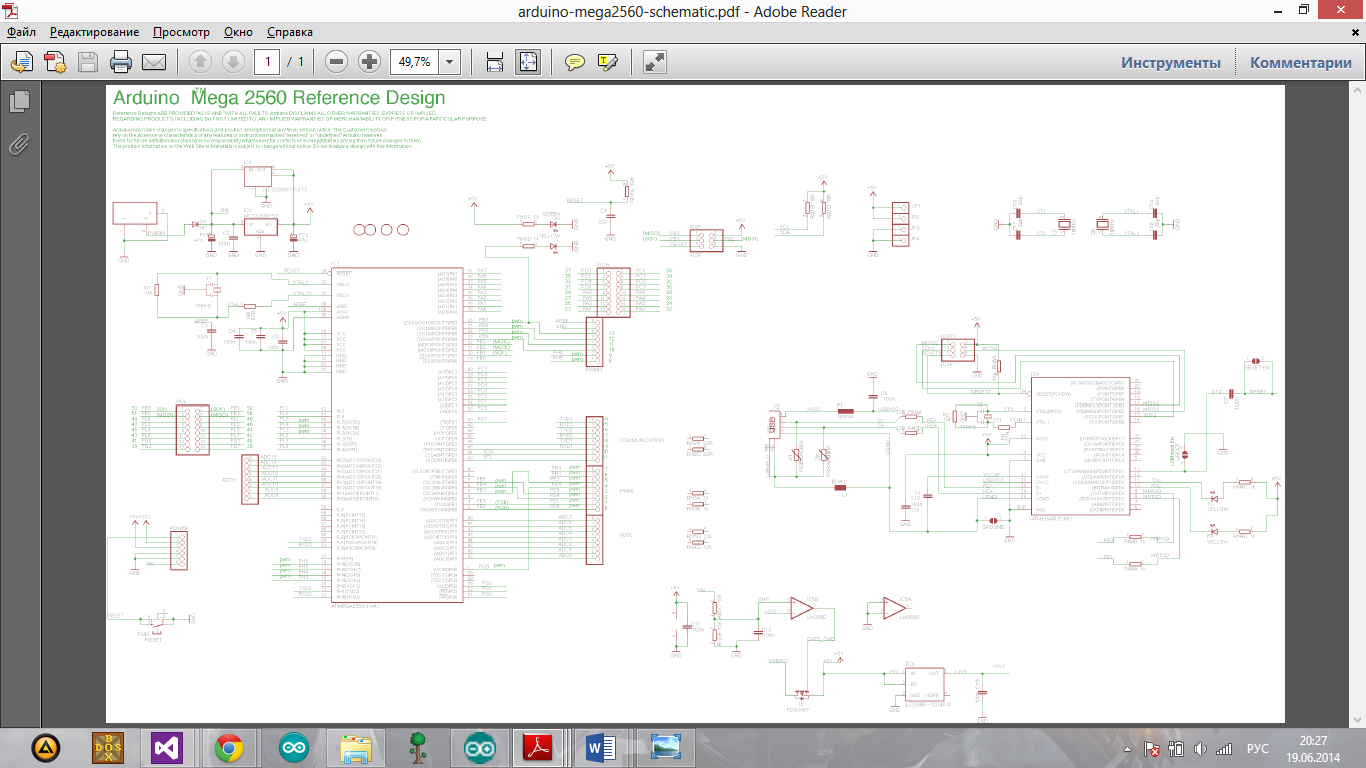Click the Action Center flag tray icon
The height and width of the screenshot is (768, 1366).
click(x=1153, y=749)
